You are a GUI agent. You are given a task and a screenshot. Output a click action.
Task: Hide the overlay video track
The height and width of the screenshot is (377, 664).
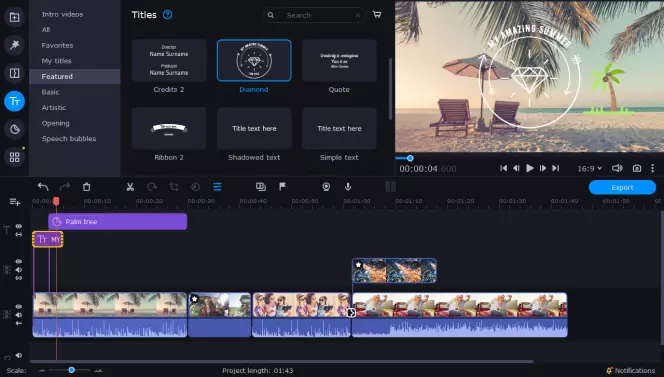click(x=19, y=262)
